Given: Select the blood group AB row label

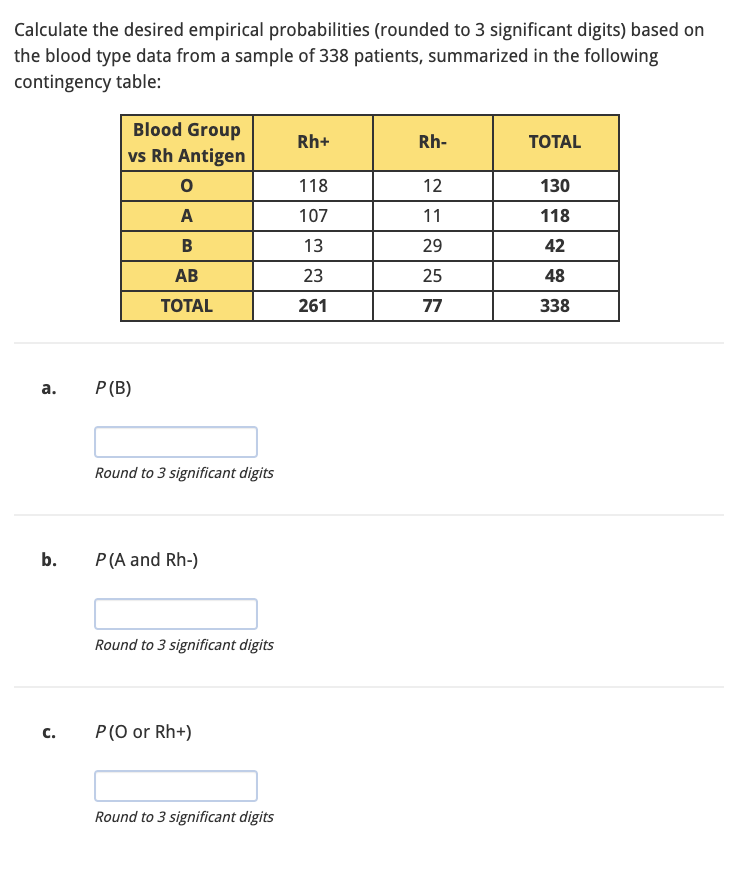Looking at the screenshot, I should 185,275.
